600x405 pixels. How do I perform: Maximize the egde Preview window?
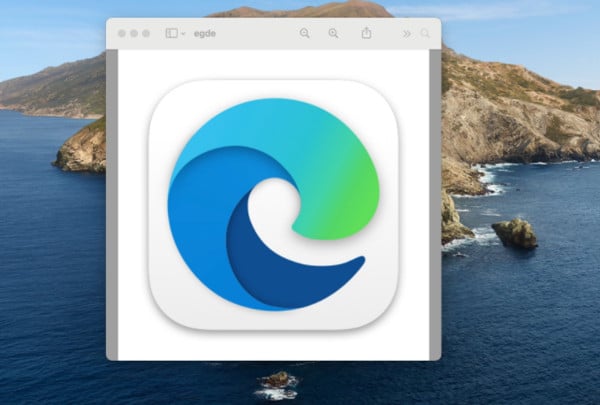pyautogui.click(x=146, y=33)
